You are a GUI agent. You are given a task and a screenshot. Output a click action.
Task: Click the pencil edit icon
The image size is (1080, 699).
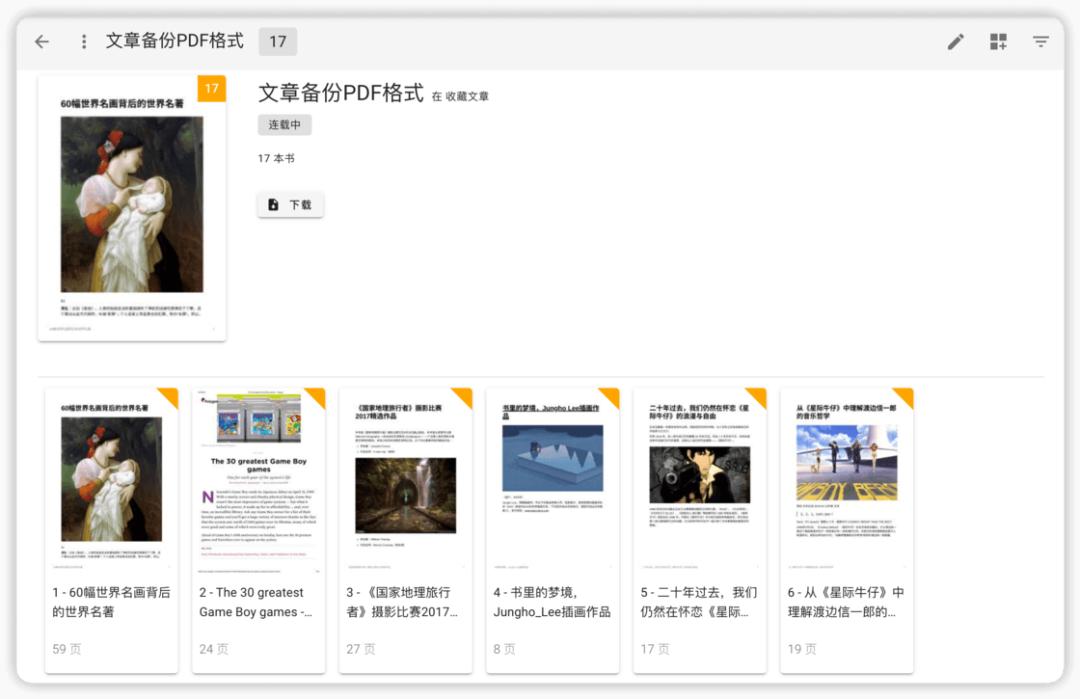[x=956, y=41]
